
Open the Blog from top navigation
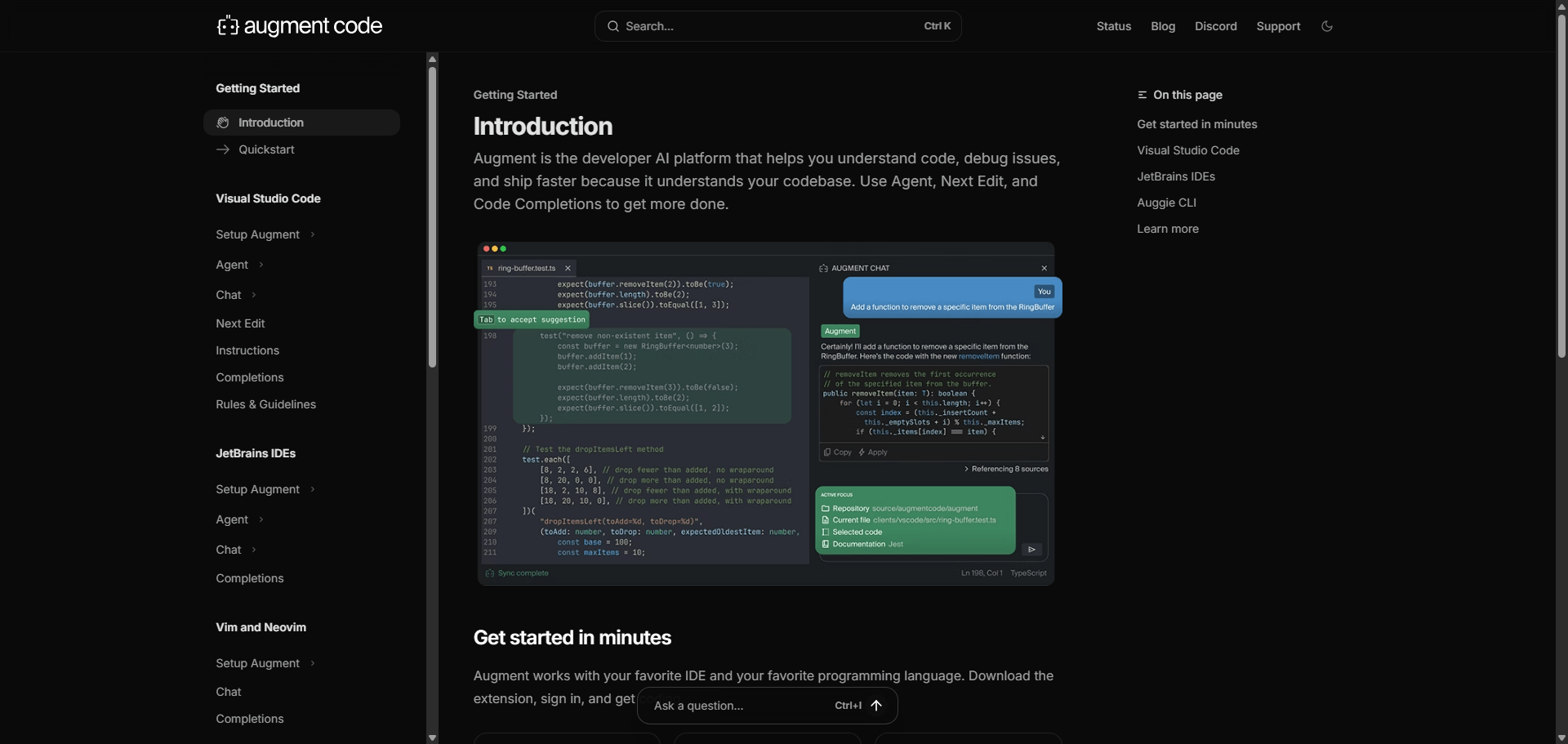[x=1163, y=26]
